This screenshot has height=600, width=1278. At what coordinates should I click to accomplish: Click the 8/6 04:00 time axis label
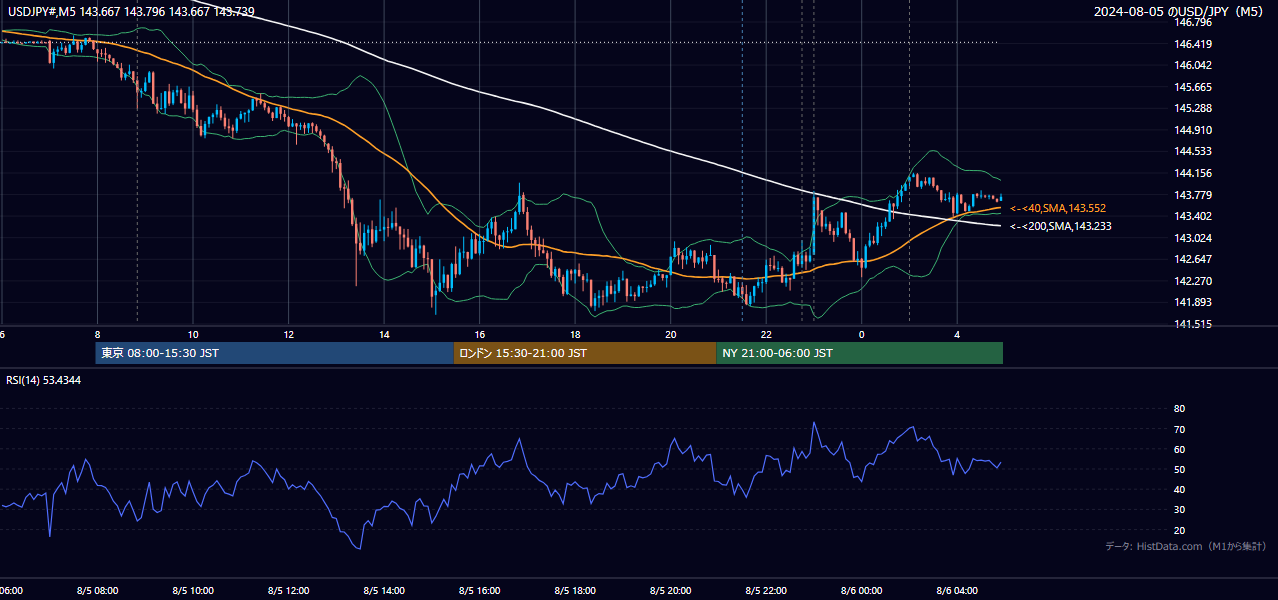pyautogui.click(x=957, y=590)
